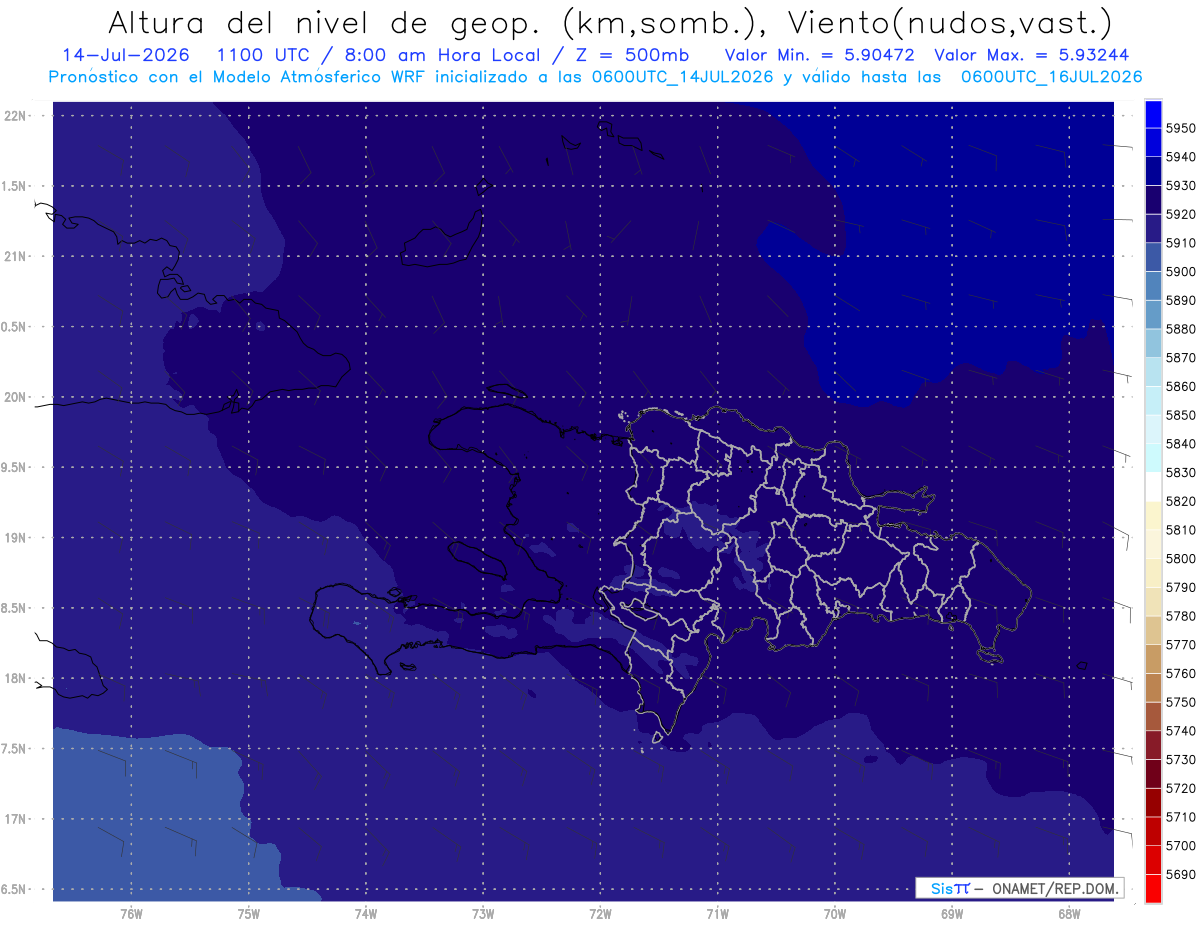Click the bright blue swatch above 5950
The height and width of the screenshot is (927, 1200).
click(1152, 113)
